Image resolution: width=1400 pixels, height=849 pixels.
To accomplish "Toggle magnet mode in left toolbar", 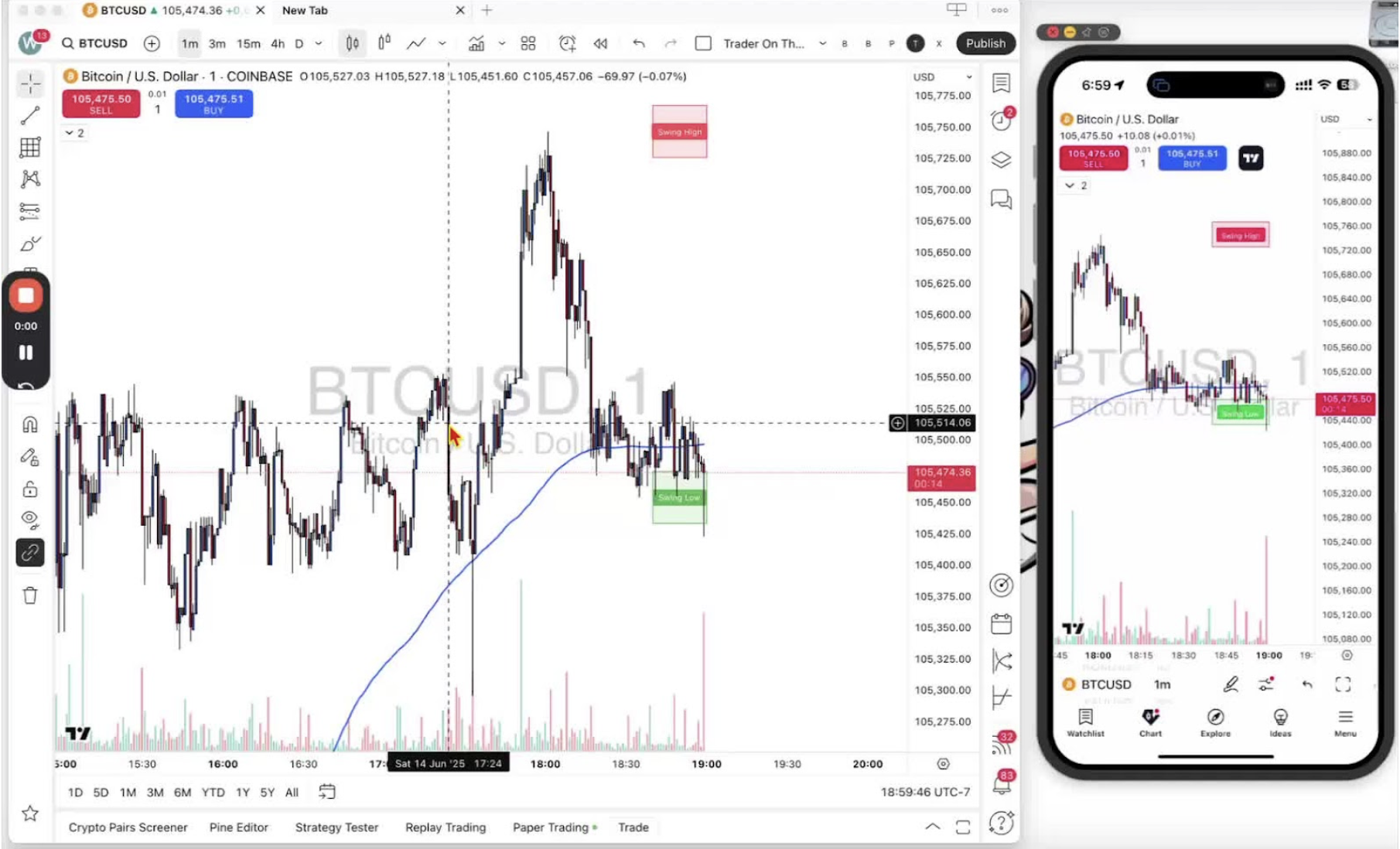I will (30, 424).
